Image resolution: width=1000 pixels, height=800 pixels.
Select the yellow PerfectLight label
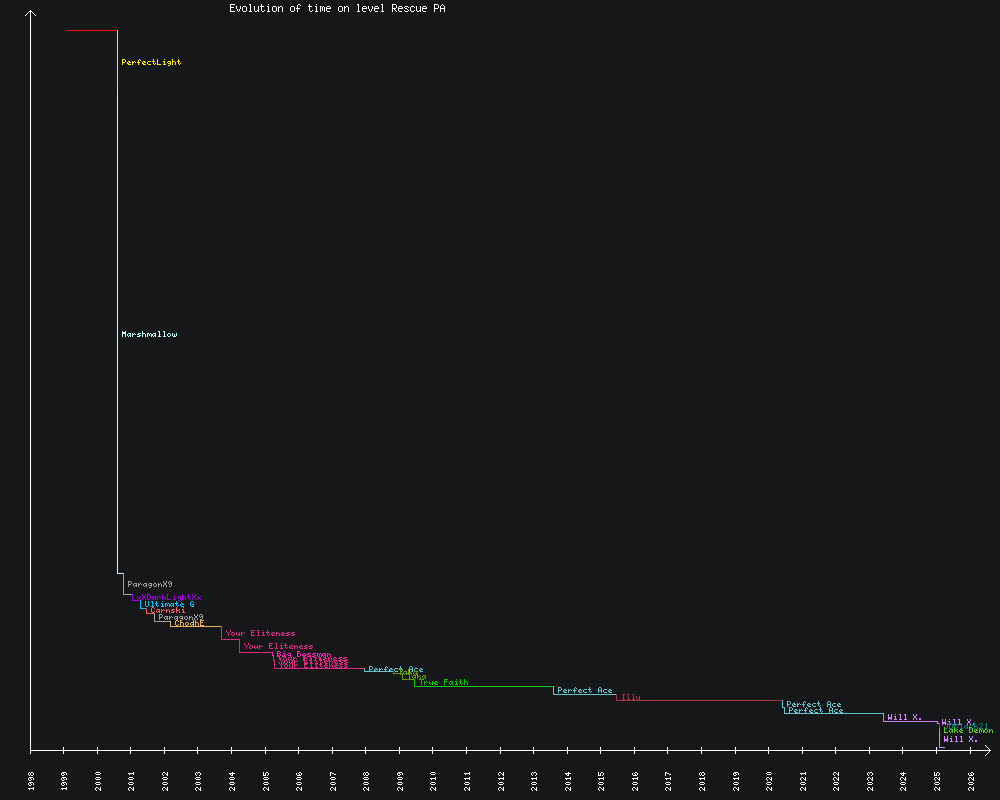click(x=151, y=62)
